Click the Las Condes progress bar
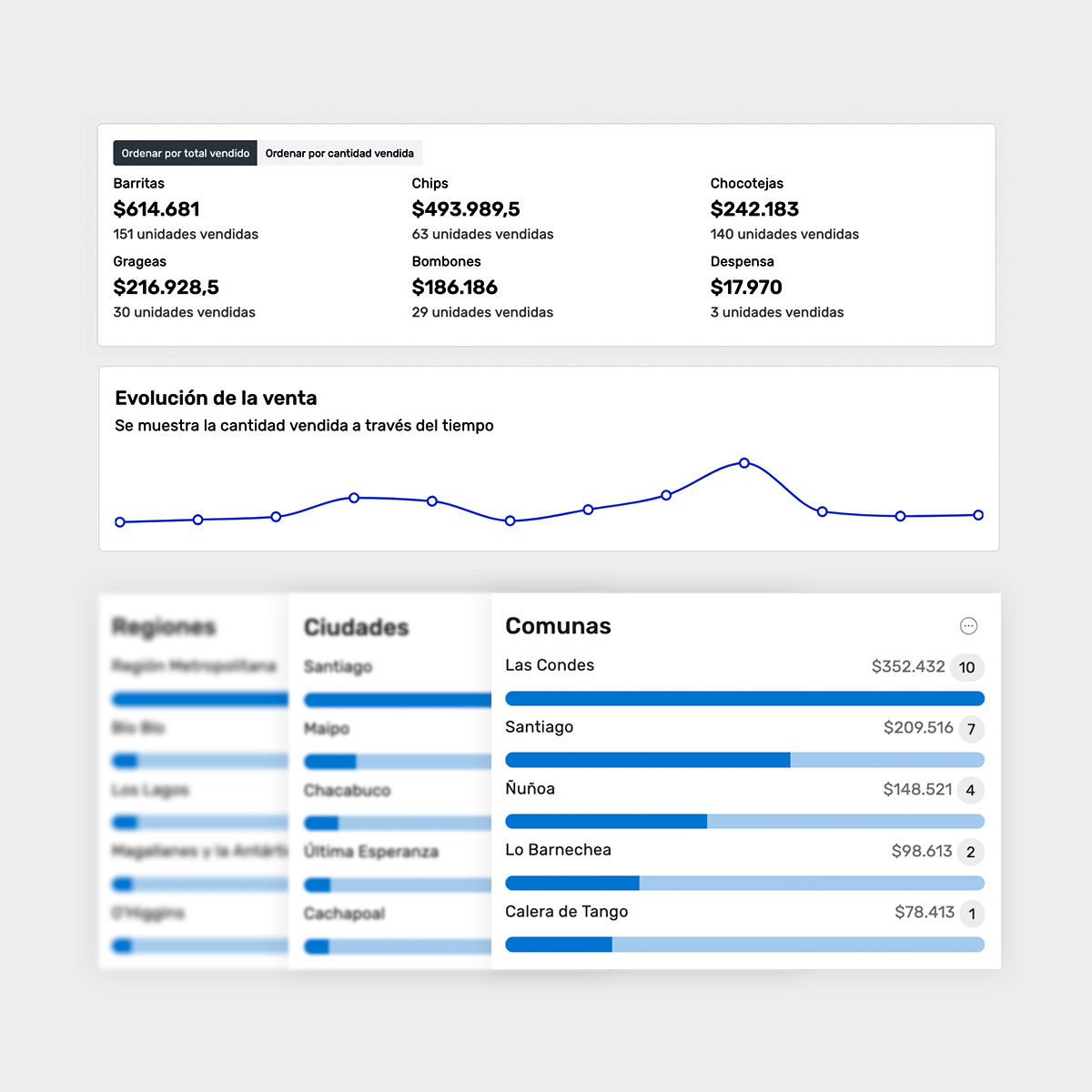The image size is (1092, 1092). pyautogui.click(x=744, y=699)
